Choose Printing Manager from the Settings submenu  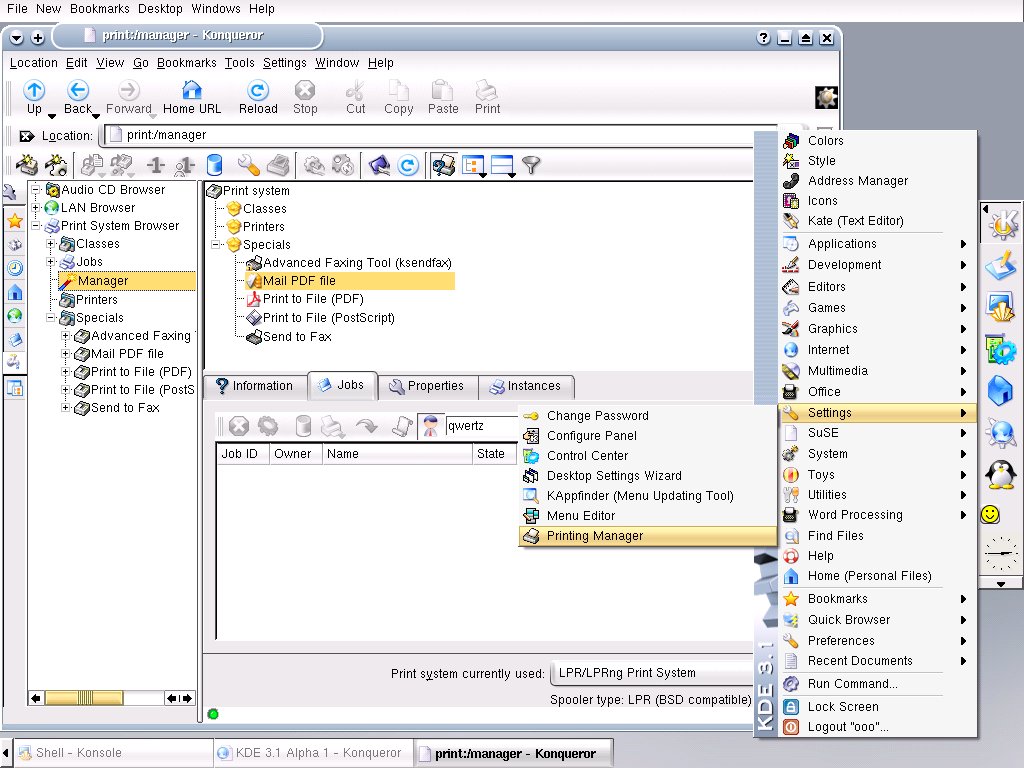point(648,536)
